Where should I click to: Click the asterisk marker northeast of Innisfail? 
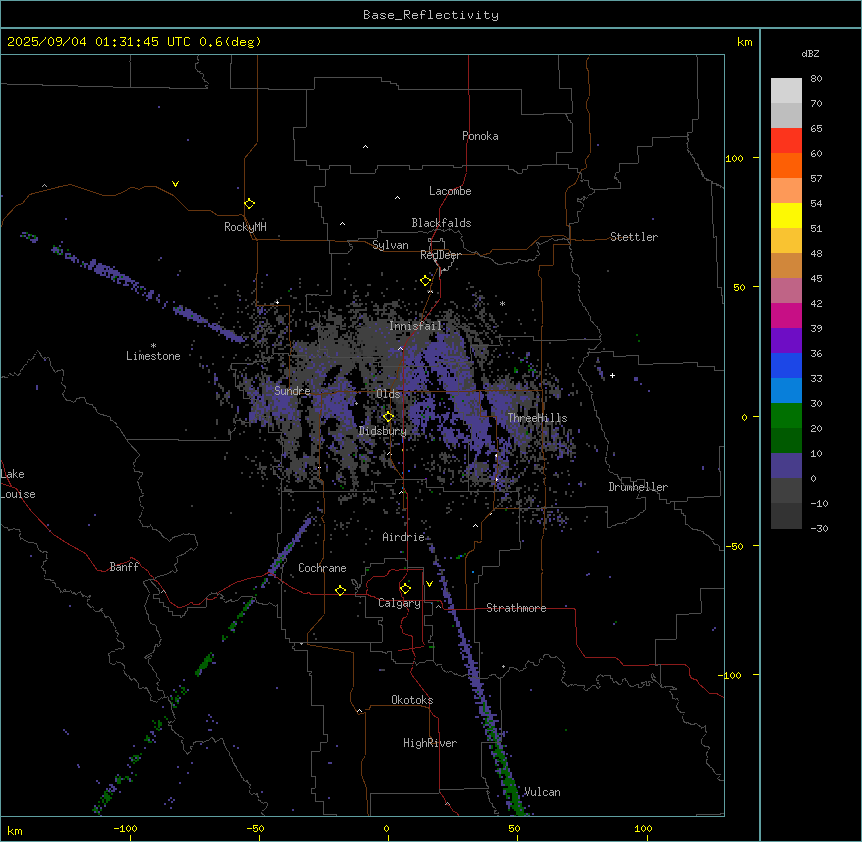point(502,303)
